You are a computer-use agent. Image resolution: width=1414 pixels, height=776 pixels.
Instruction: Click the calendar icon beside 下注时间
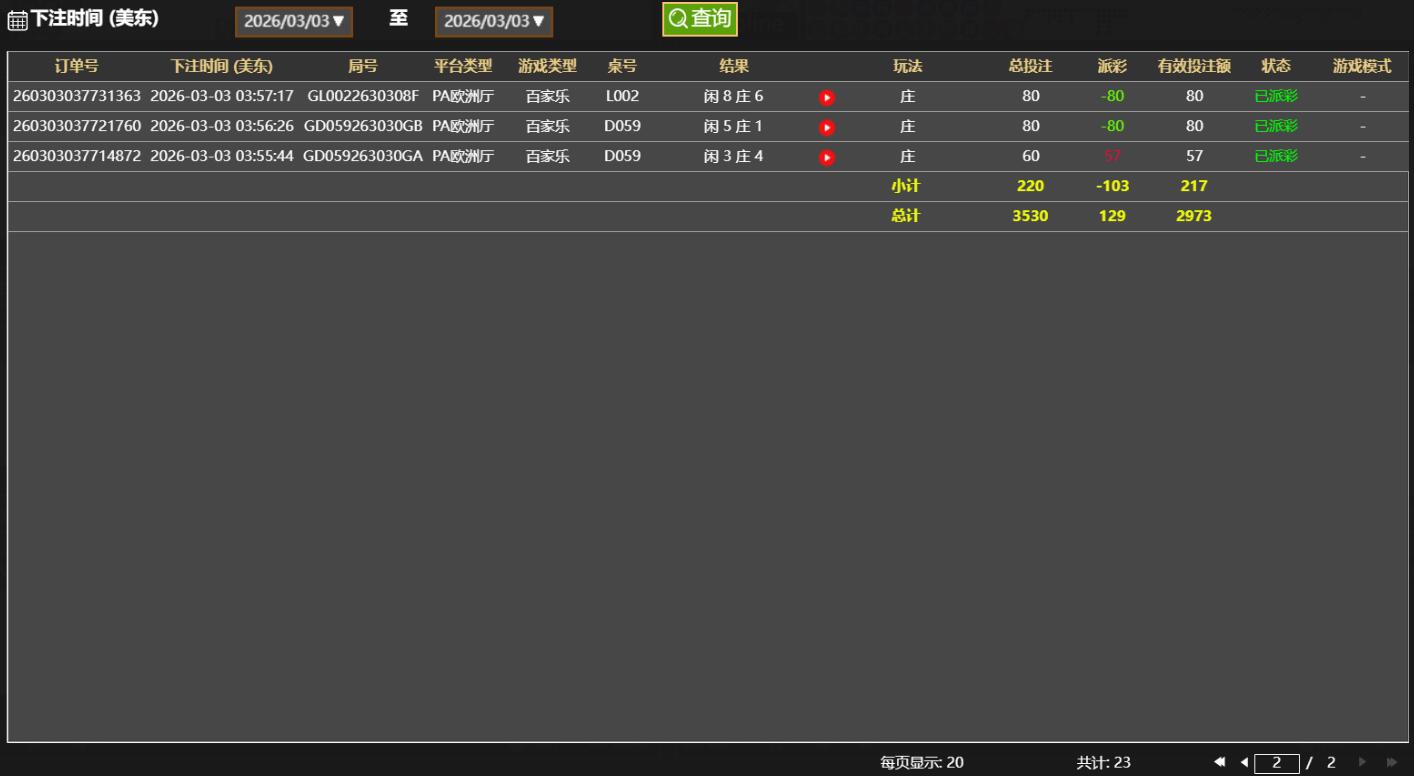click(17, 21)
